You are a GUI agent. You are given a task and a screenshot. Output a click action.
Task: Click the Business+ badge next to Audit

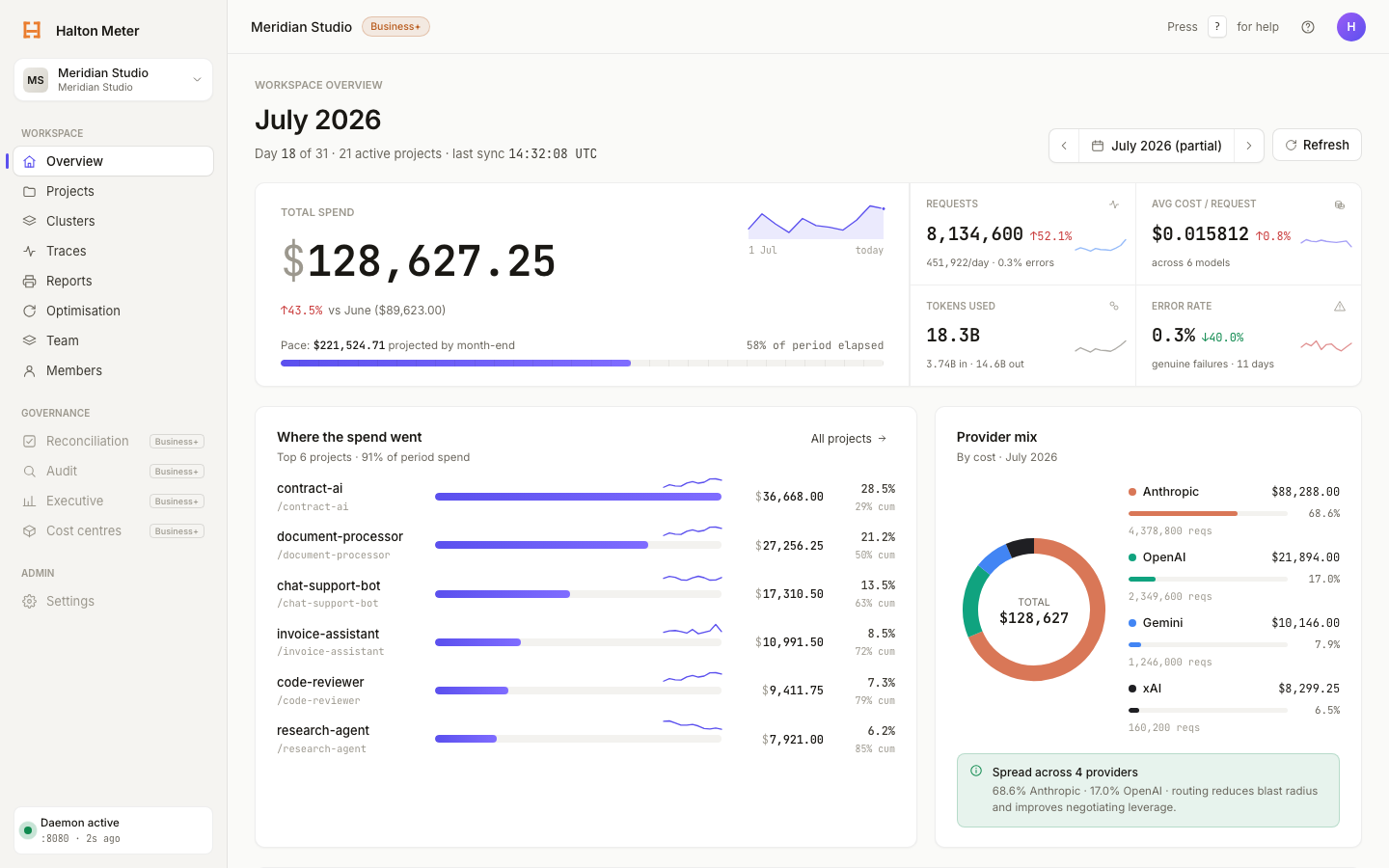(177, 472)
